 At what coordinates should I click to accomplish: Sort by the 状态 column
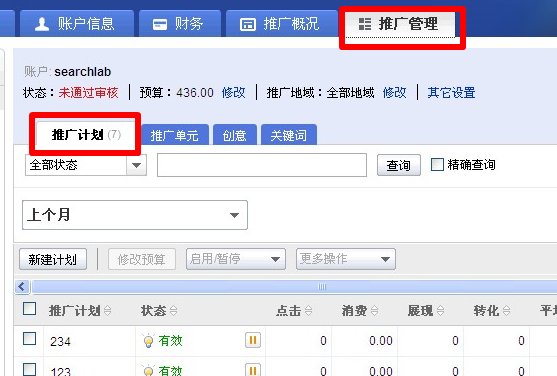[x=159, y=311]
